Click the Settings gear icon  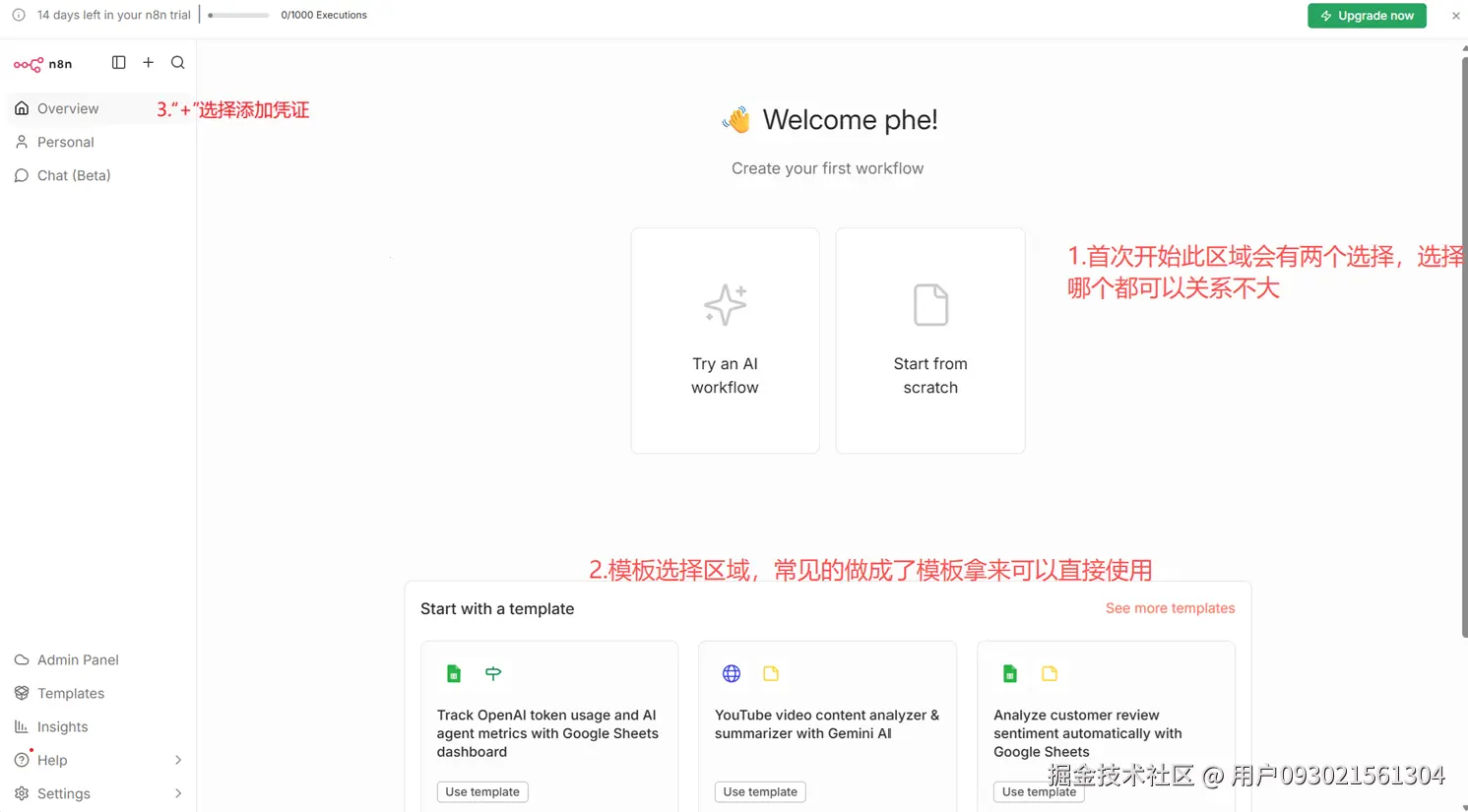[x=22, y=793]
